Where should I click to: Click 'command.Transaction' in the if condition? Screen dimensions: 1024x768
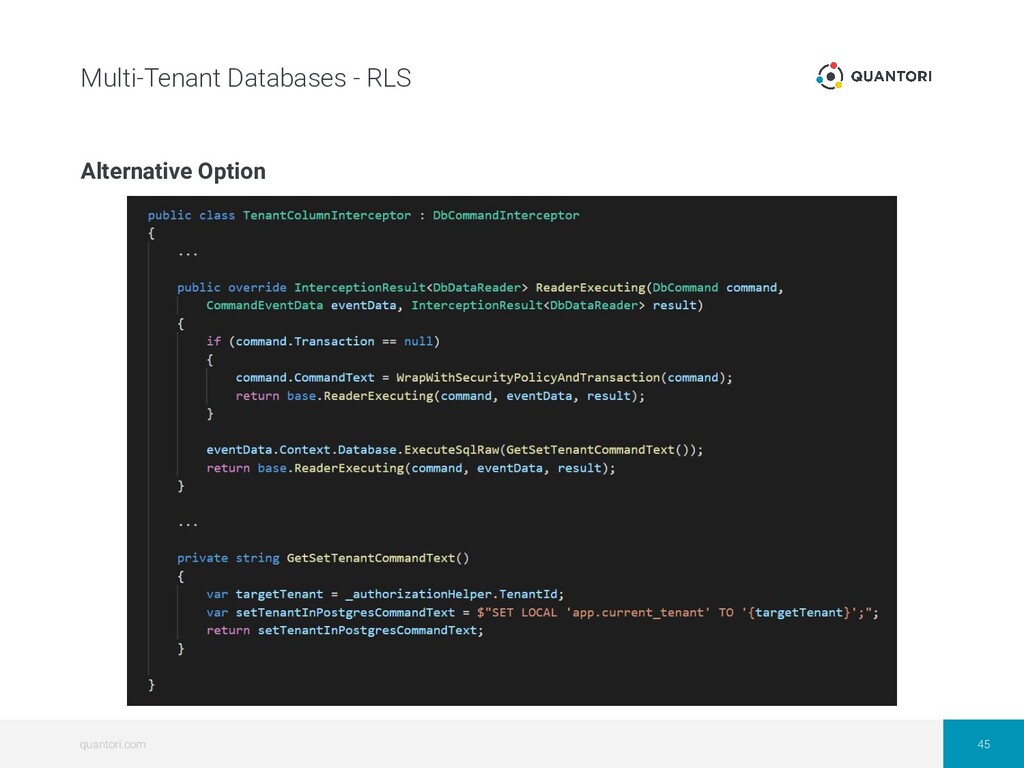pyautogui.click(x=305, y=342)
